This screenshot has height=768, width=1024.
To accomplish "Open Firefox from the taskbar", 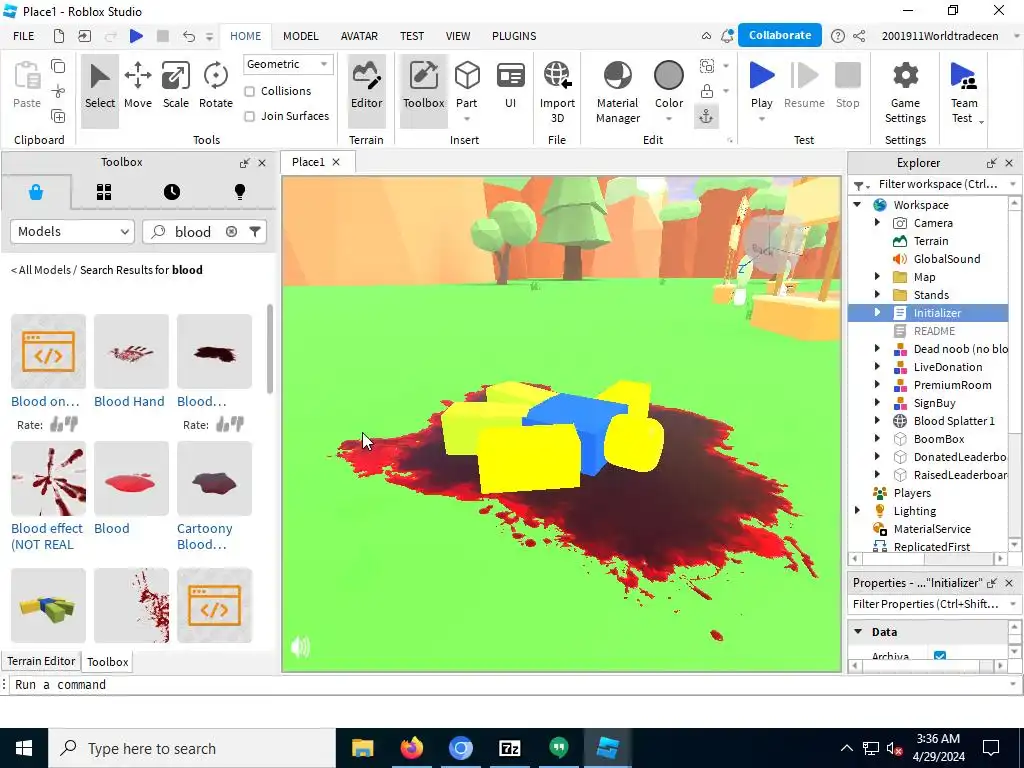I will click(411, 748).
